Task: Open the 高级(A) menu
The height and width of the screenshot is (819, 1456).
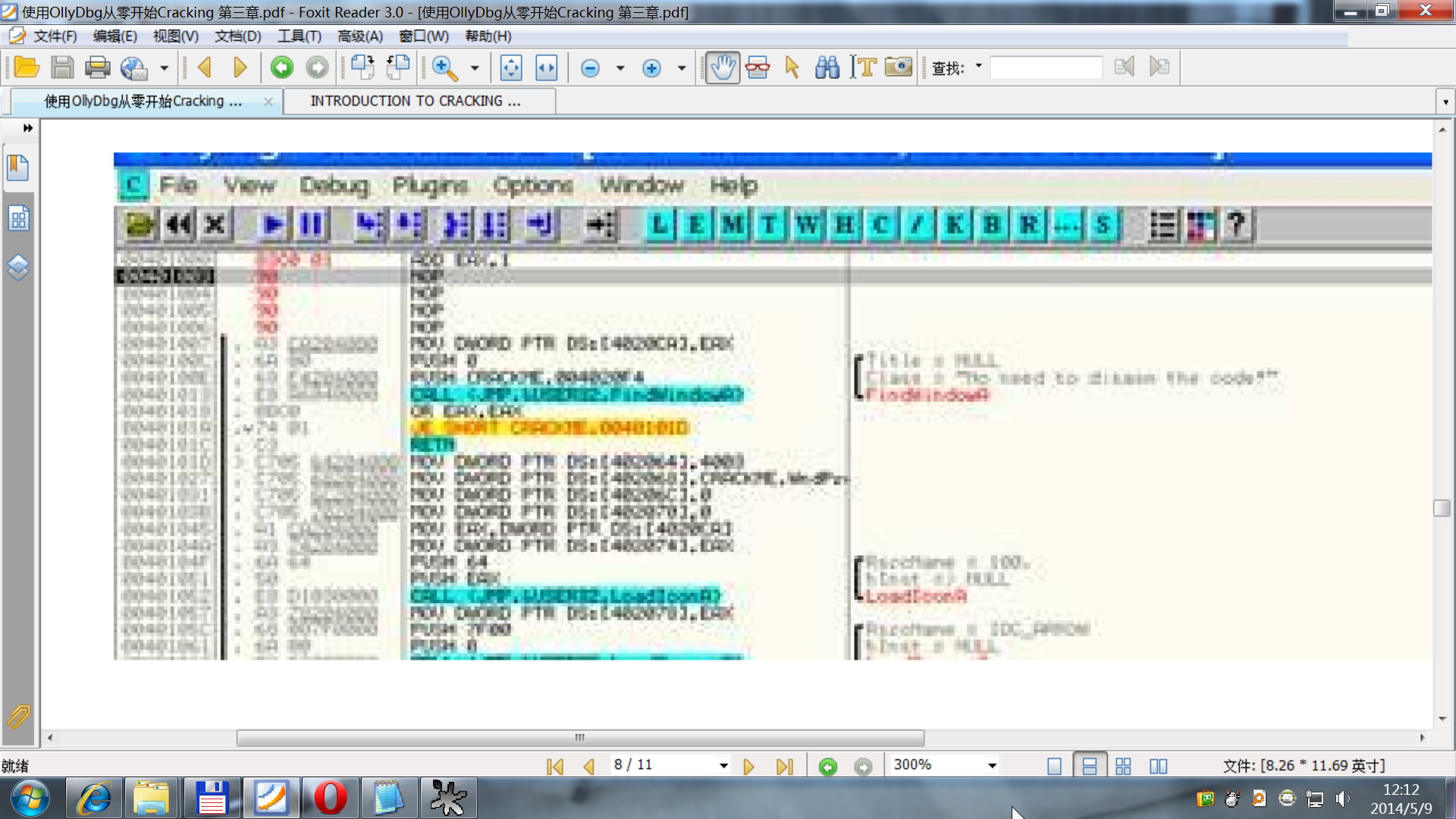Action: (359, 36)
